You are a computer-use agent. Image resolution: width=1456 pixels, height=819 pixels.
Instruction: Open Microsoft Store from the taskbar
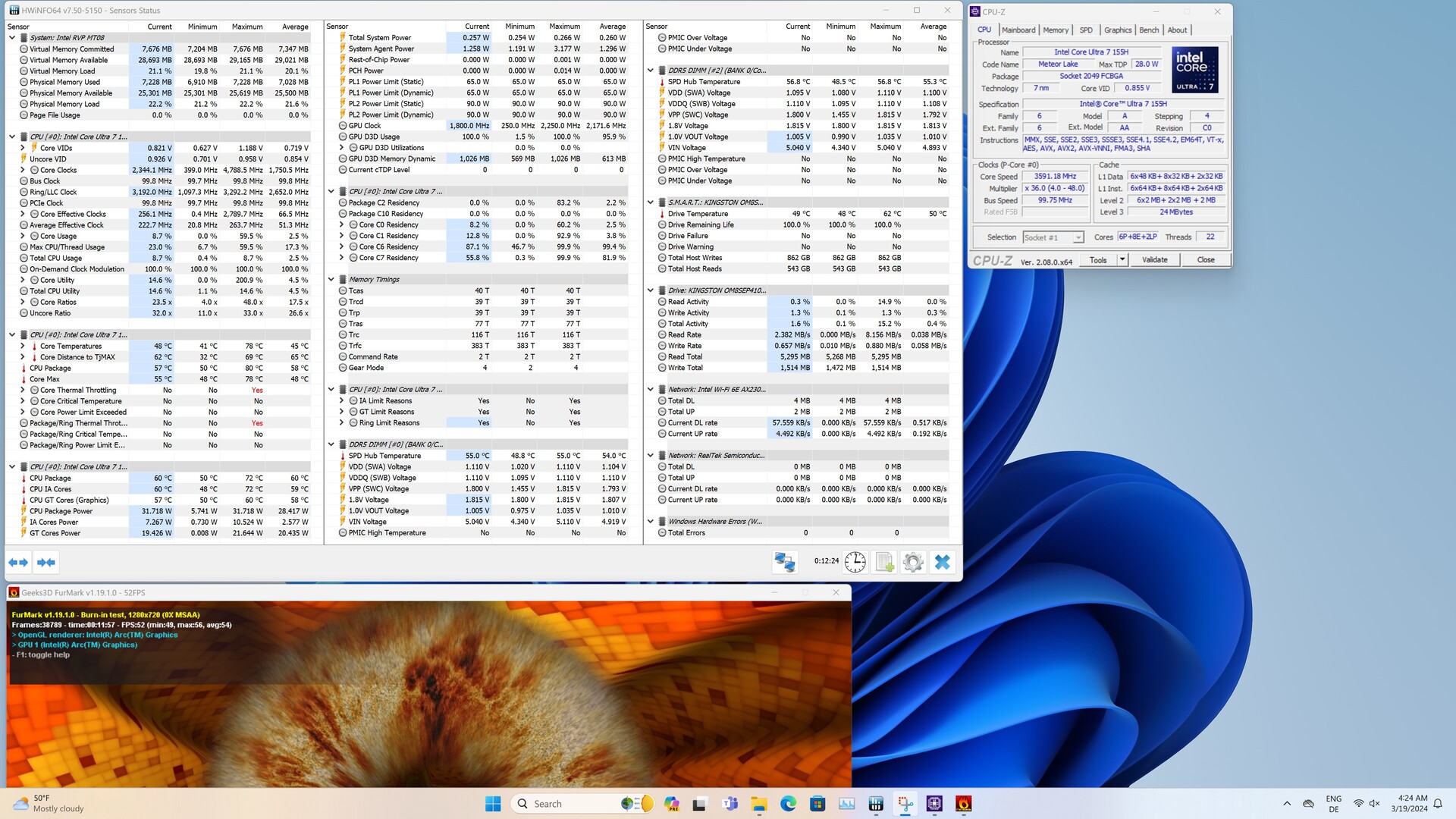click(817, 804)
